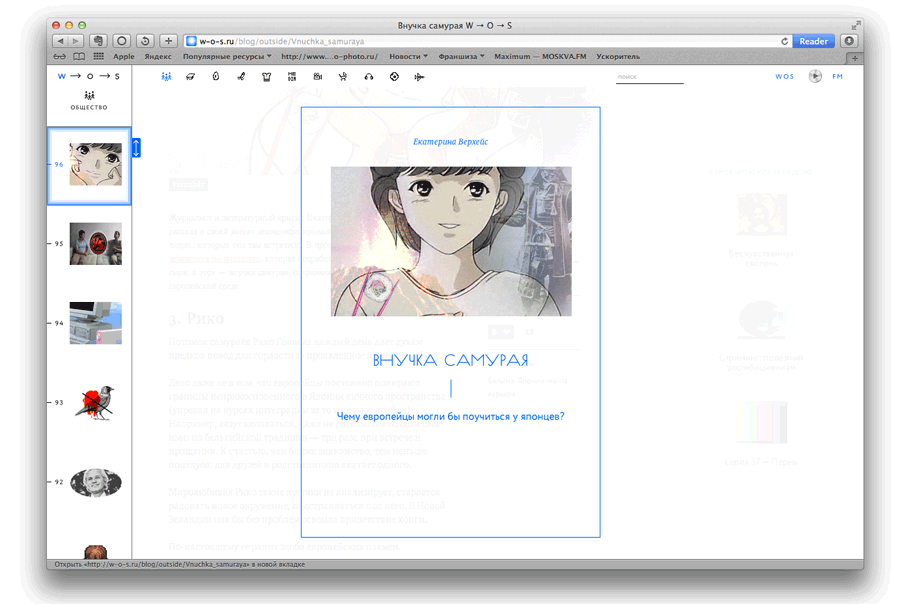Open the Maximum — MOSKVA.FM bookmark
Viewport: 900px width, 604px height.
tap(540, 56)
